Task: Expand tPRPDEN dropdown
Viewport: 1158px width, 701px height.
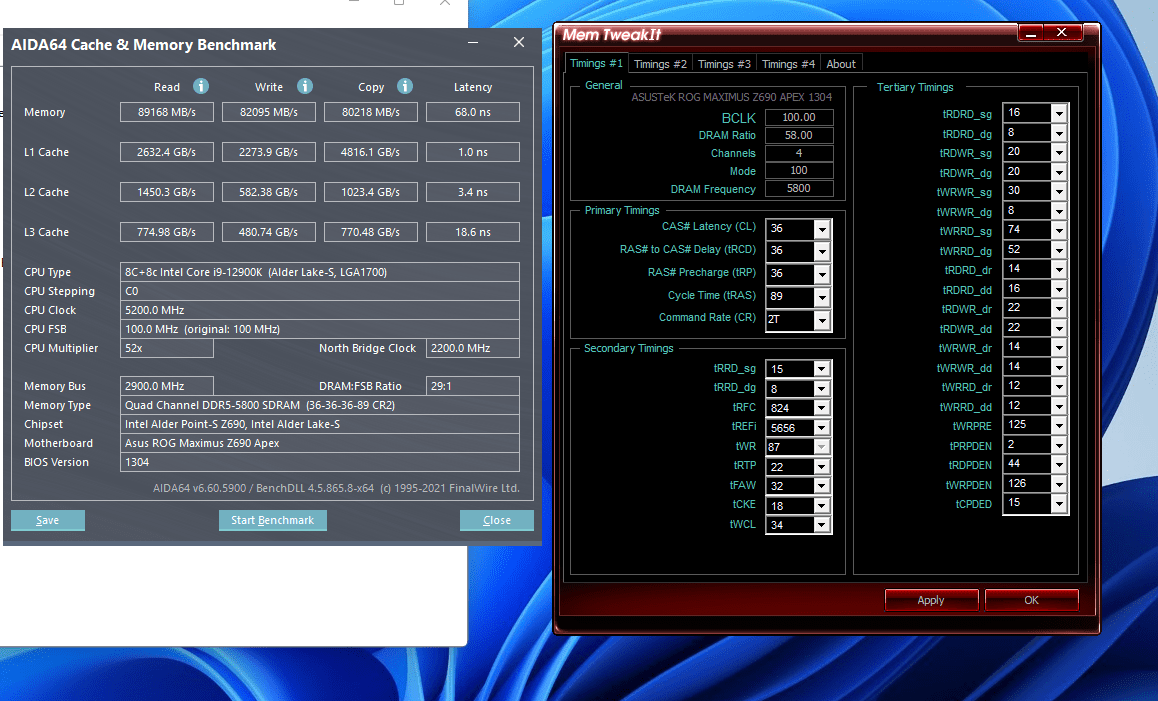Action: pos(1059,445)
